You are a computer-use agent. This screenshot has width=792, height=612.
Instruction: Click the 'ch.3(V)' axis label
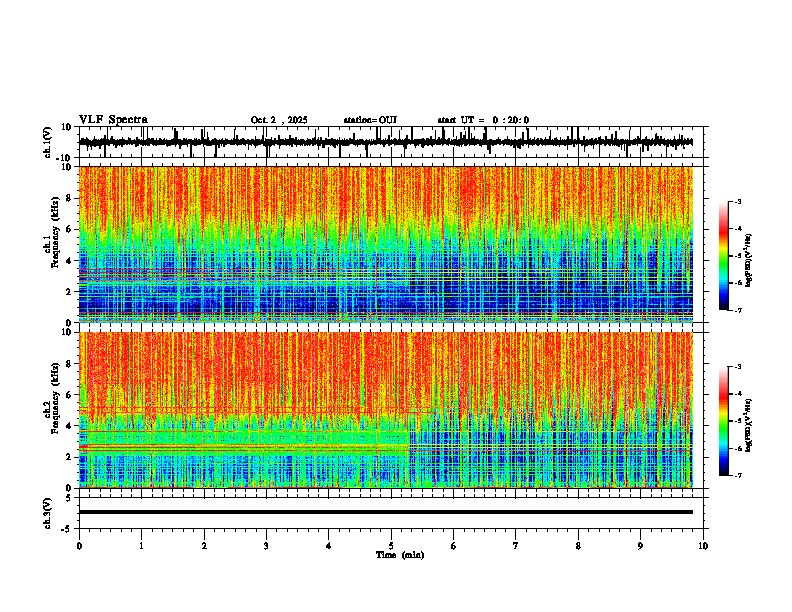coord(48,513)
